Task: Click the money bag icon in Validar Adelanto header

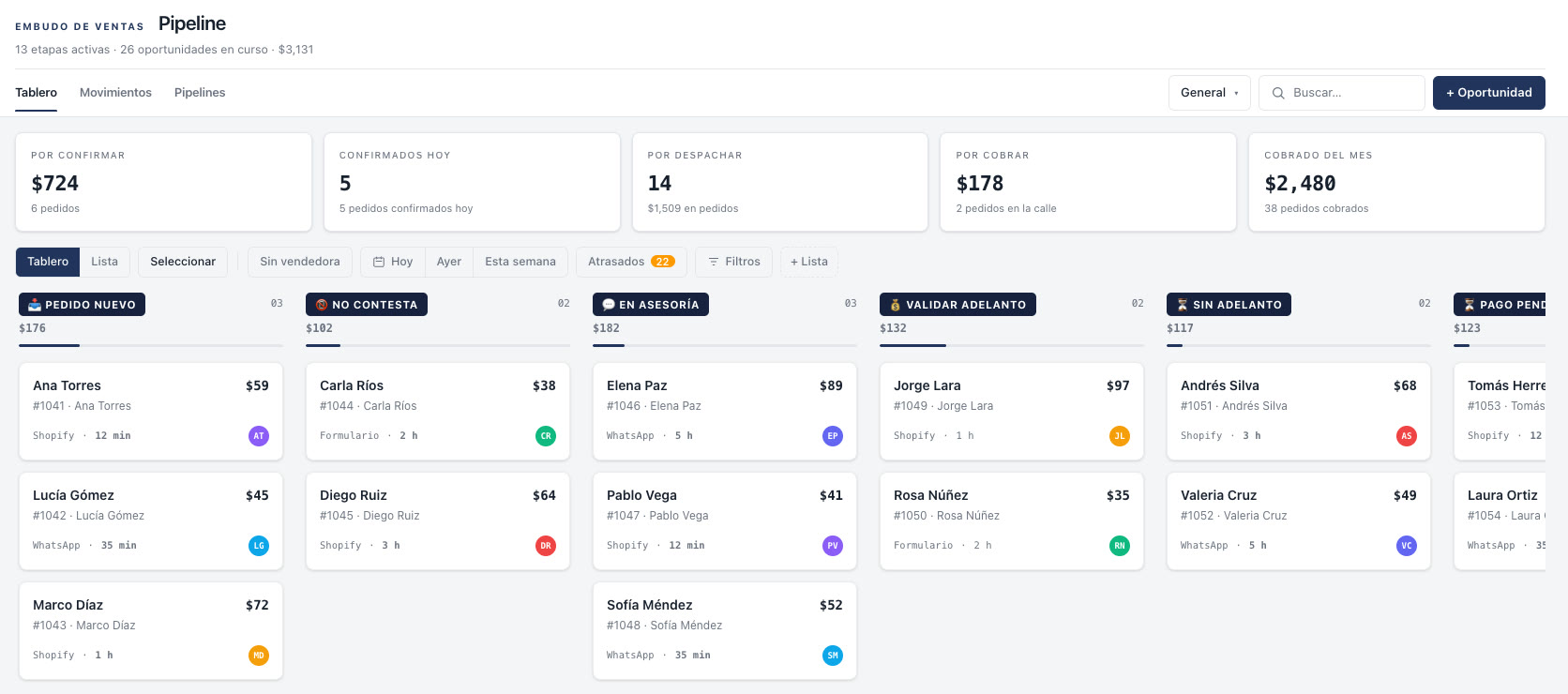Action: coord(896,305)
